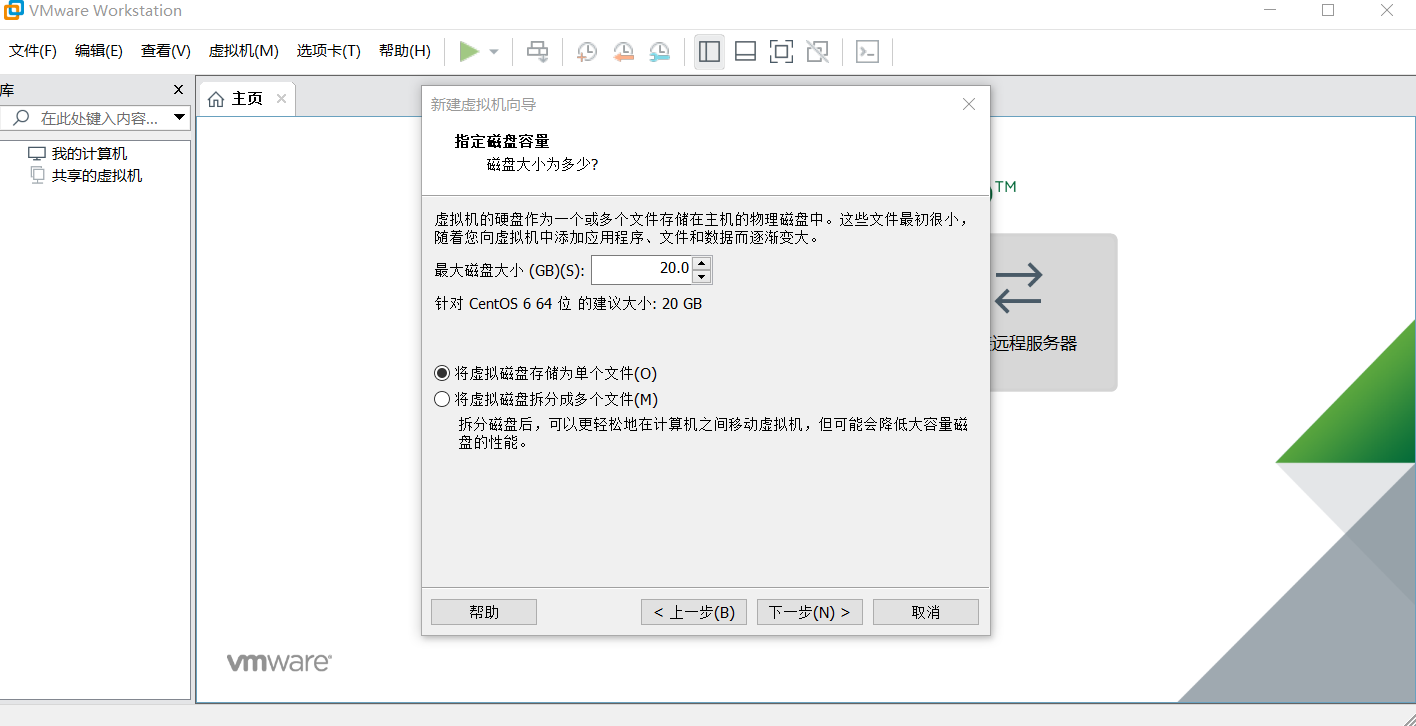Viewport: 1416px width, 726px height.
Task: Maximize the VMware Workstation window
Action: pos(1328,11)
